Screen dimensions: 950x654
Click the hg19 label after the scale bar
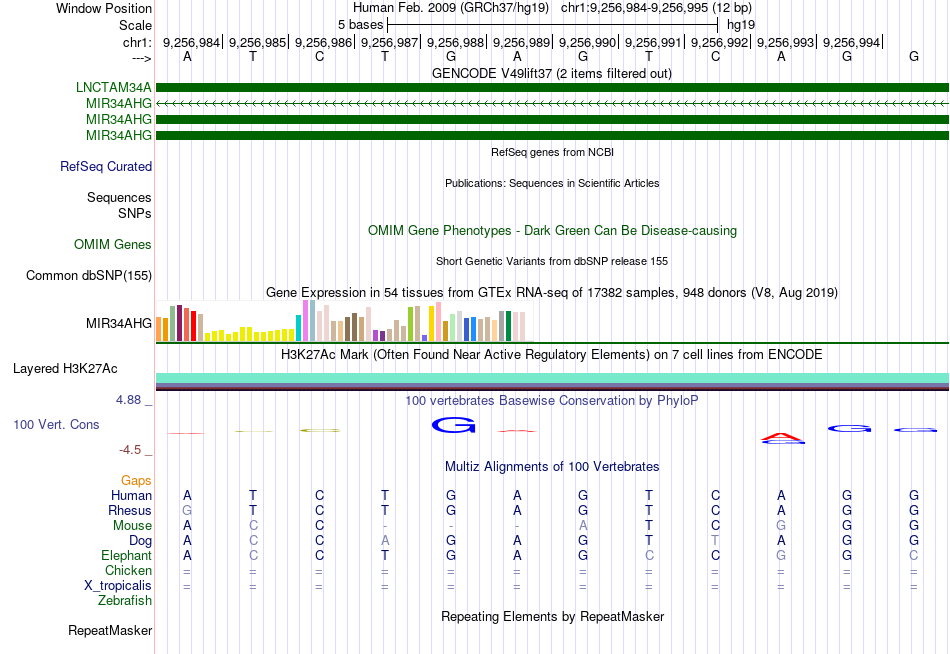pyautogui.click(x=741, y=25)
